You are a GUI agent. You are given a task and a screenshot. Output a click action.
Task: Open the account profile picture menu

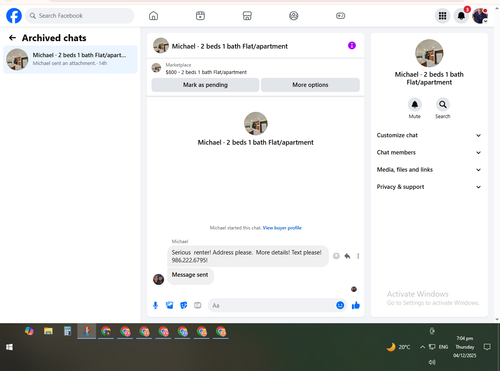(x=480, y=16)
